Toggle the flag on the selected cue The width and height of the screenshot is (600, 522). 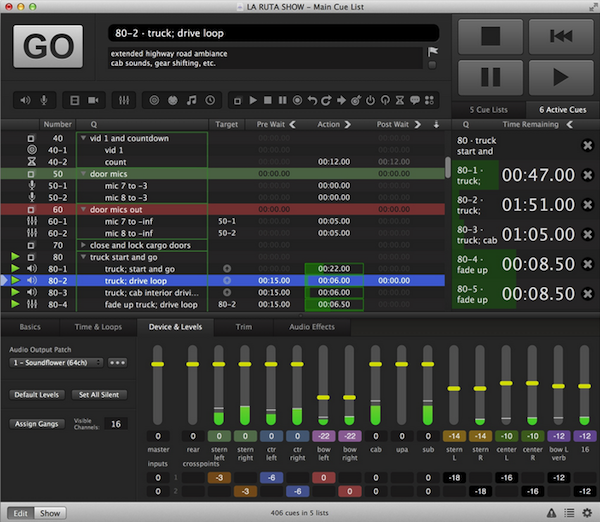pos(433,50)
